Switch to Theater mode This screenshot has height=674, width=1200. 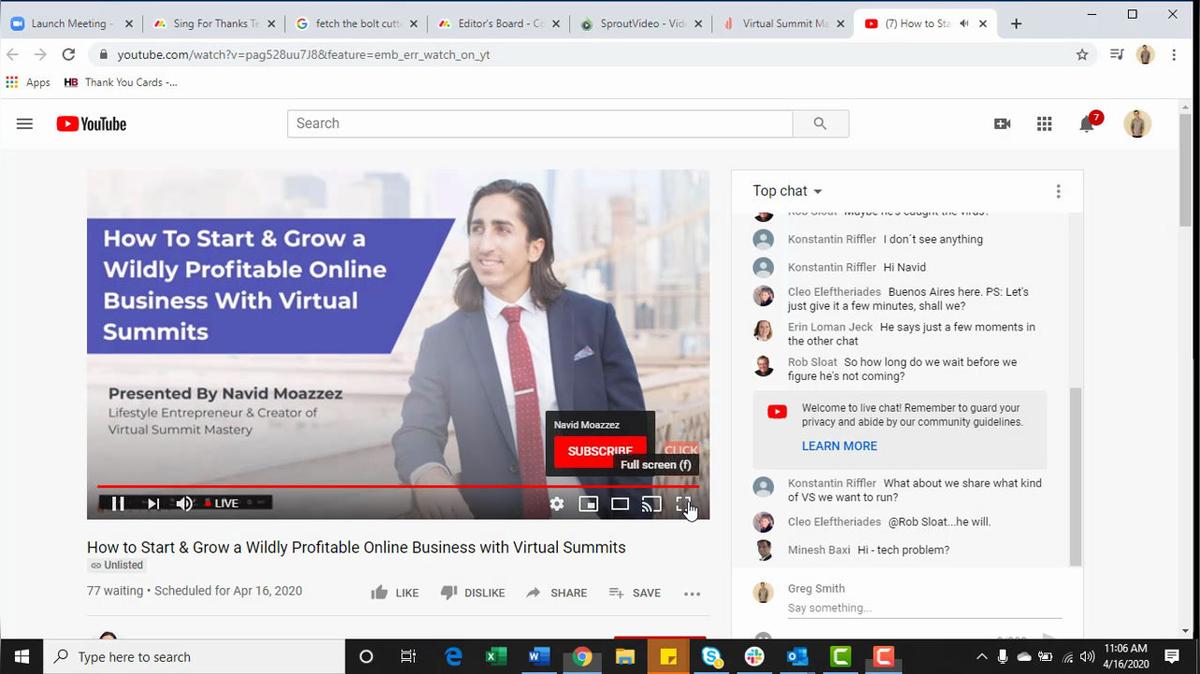coord(620,504)
